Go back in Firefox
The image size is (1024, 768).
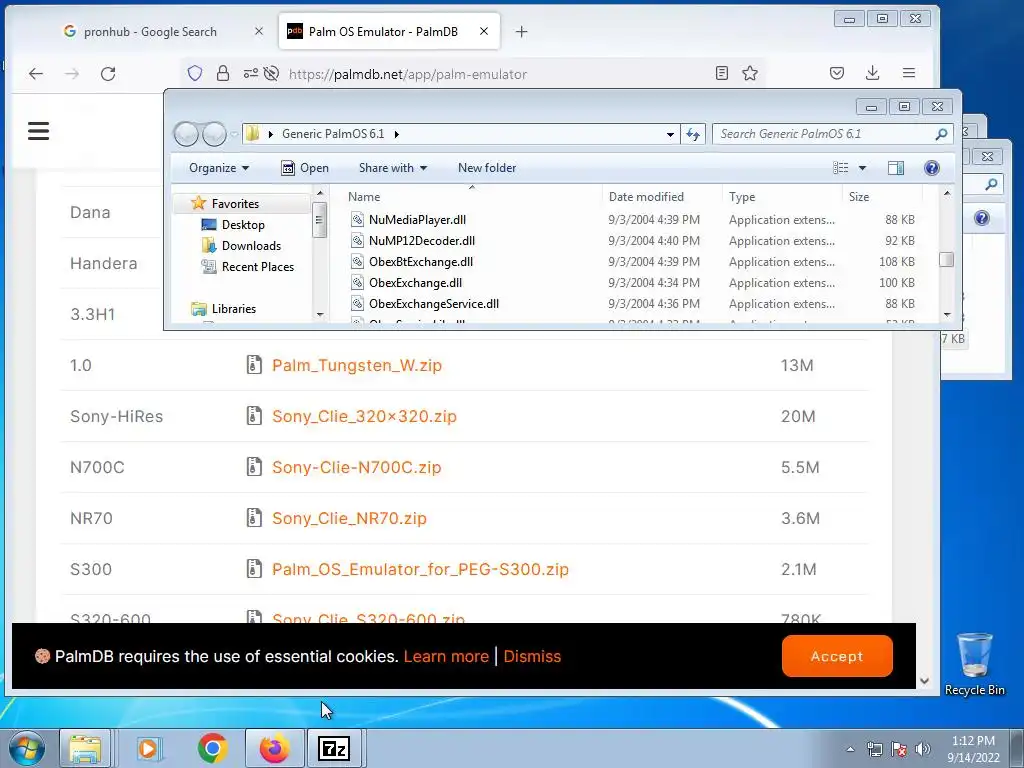[x=36, y=74]
